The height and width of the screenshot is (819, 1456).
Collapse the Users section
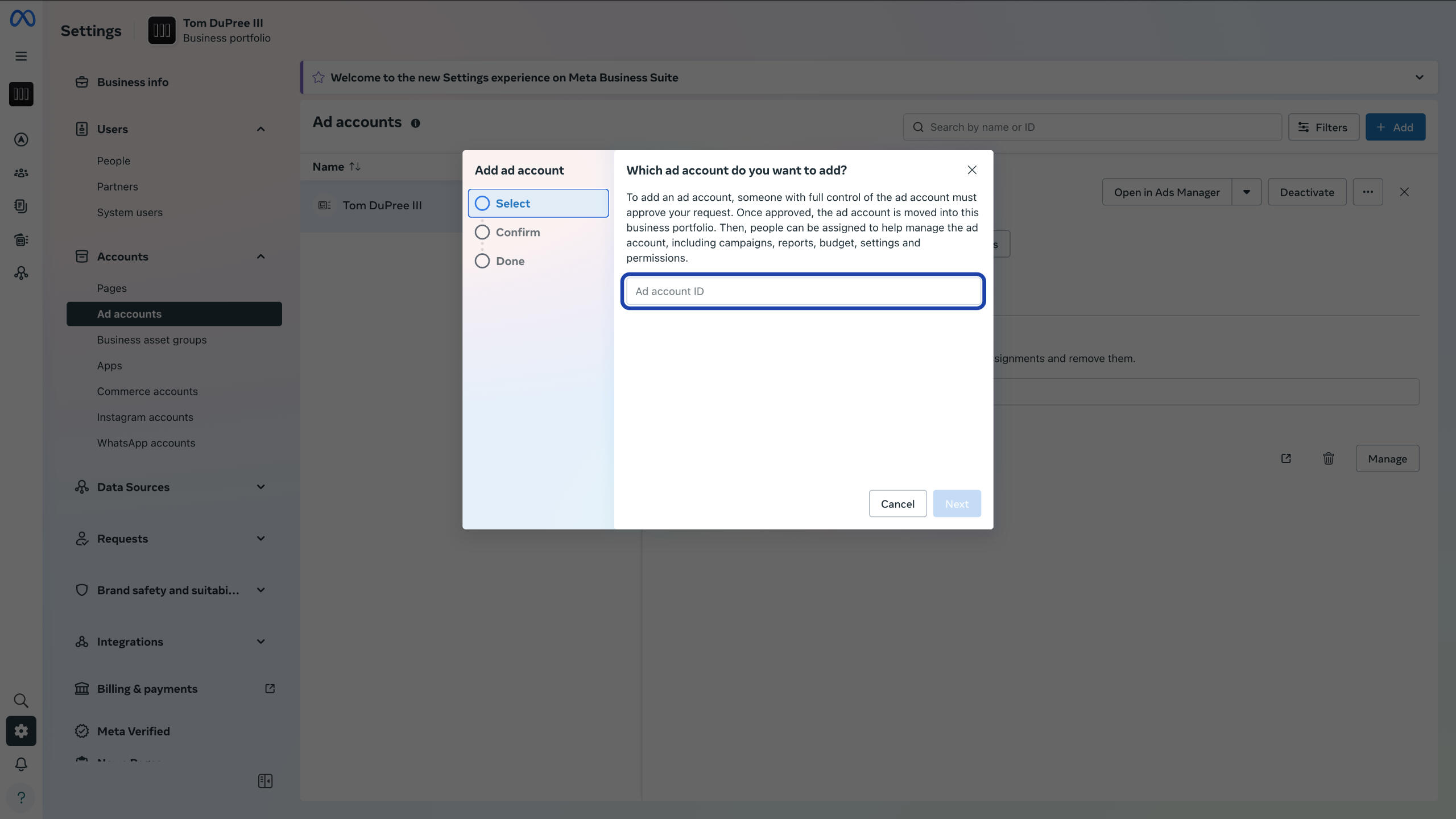pos(260,129)
